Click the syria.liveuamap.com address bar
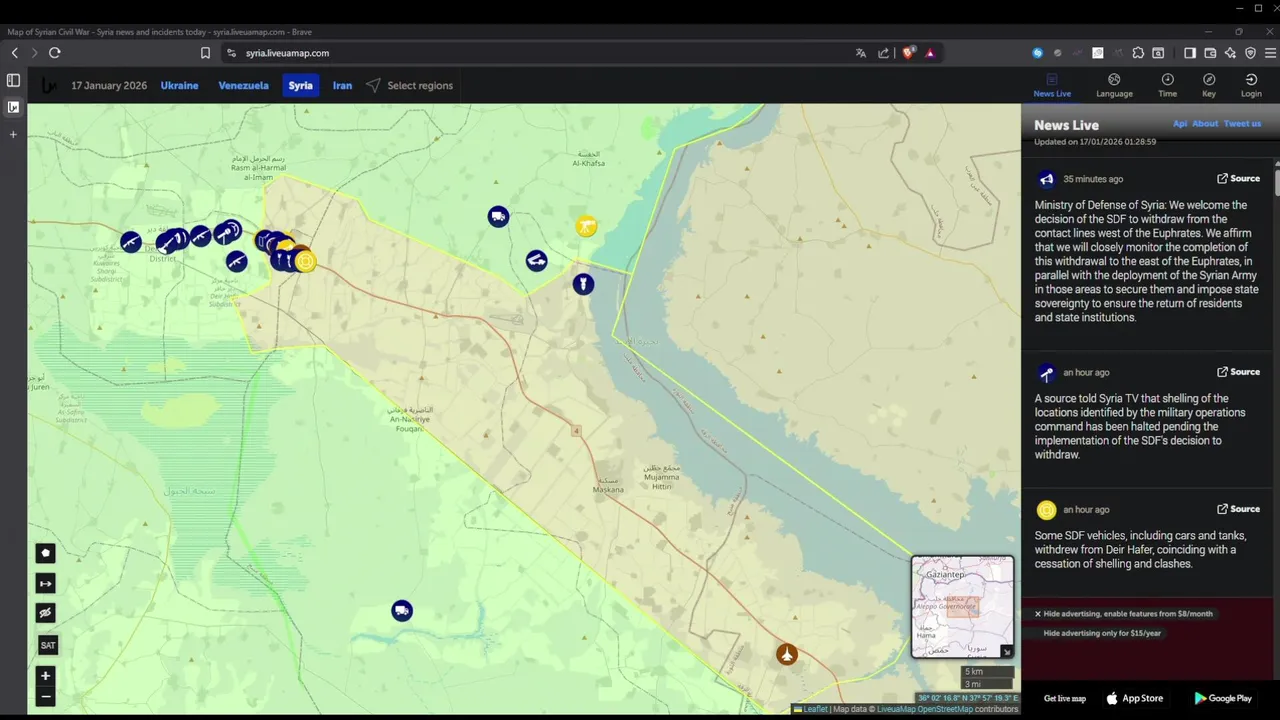Viewport: 1280px width, 720px height. pyautogui.click(x=540, y=53)
